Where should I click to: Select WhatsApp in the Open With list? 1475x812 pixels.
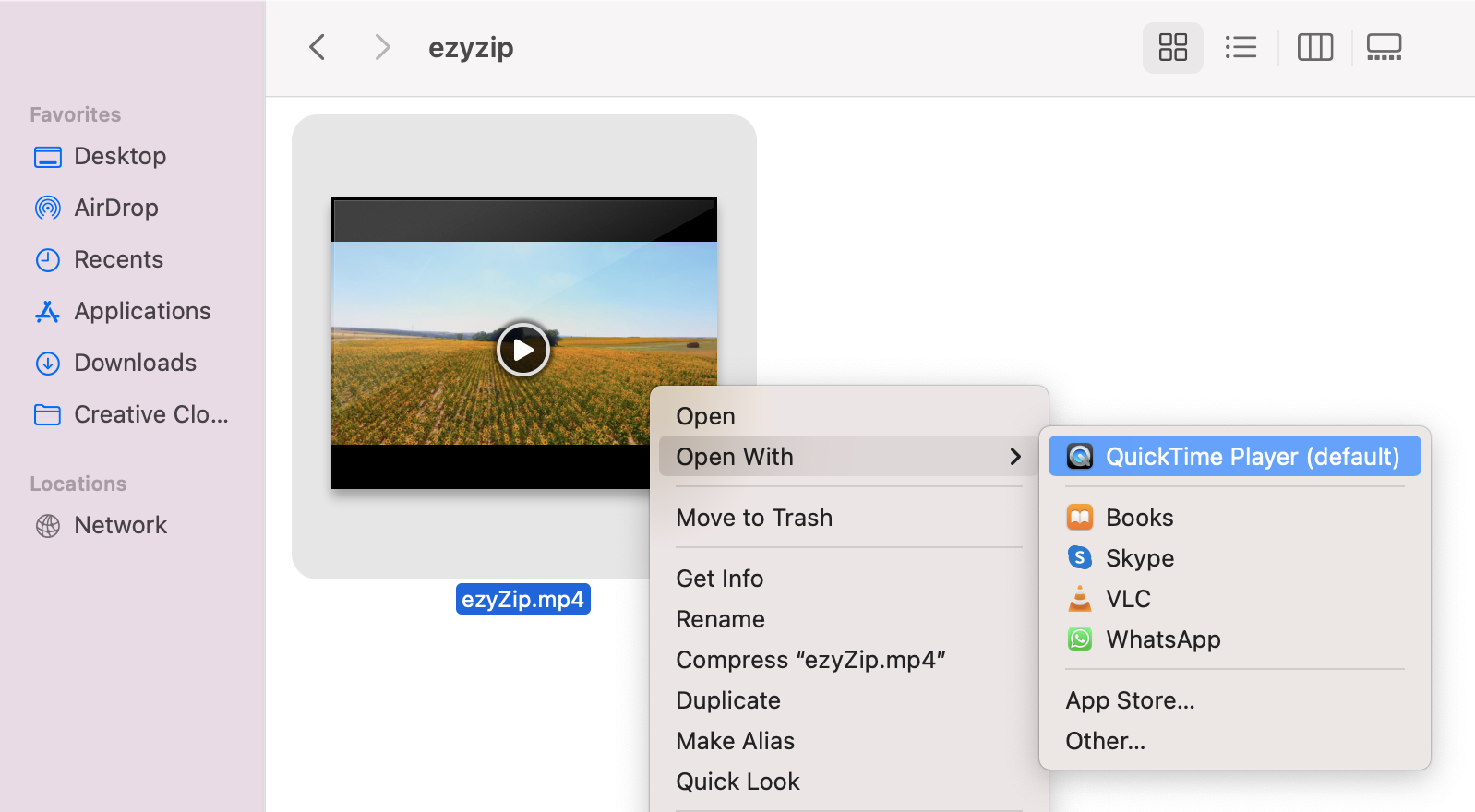click(x=1162, y=639)
